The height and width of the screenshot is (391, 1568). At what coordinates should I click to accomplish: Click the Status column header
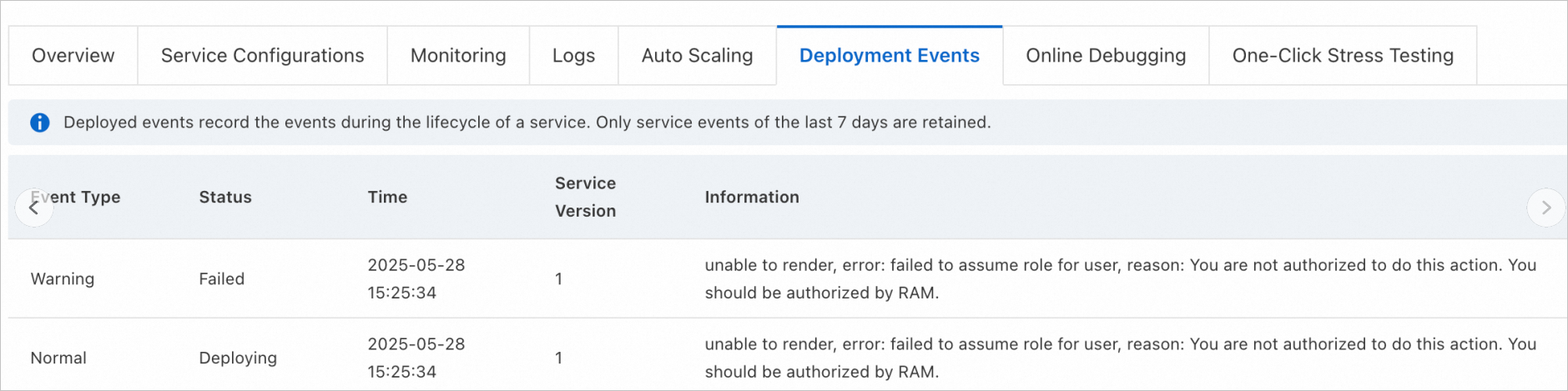(225, 198)
